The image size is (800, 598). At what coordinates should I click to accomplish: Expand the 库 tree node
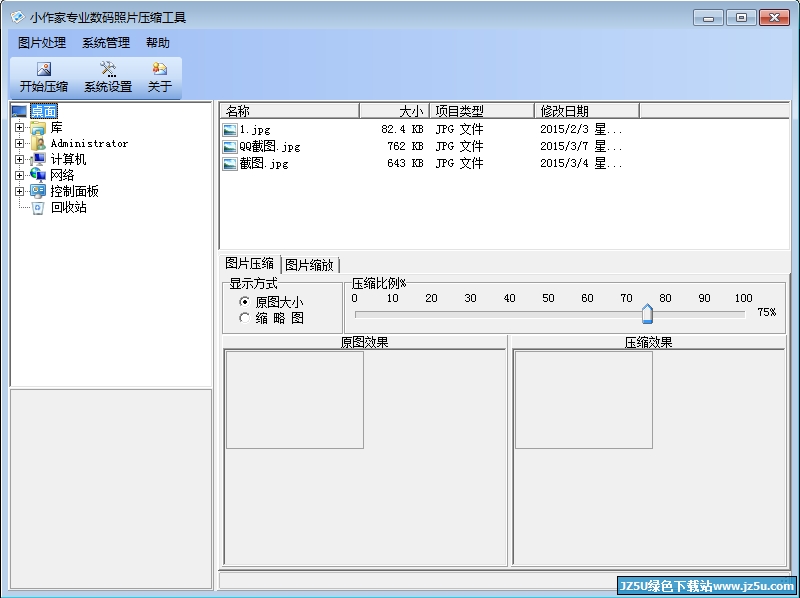click(19, 128)
